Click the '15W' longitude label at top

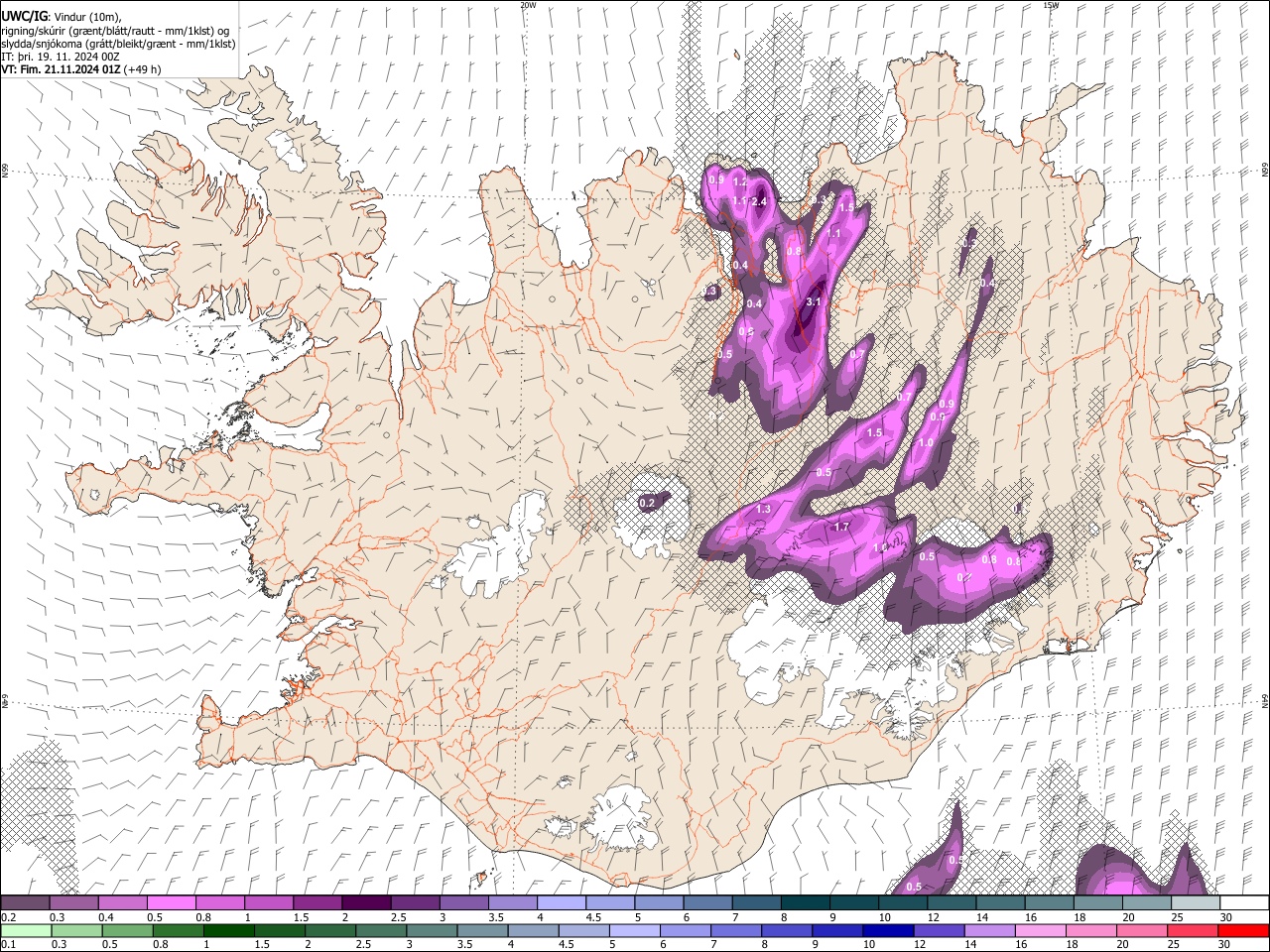point(1051,5)
